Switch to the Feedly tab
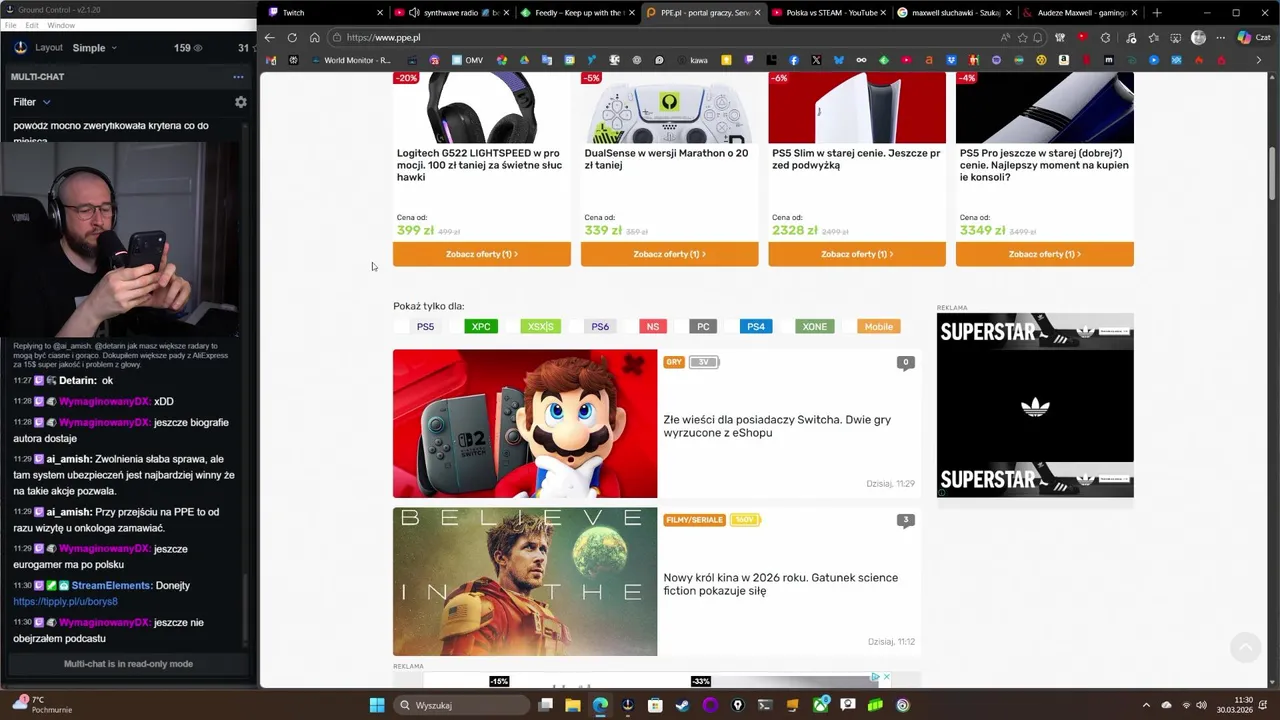The height and width of the screenshot is (720, 1280). [579, 13]
